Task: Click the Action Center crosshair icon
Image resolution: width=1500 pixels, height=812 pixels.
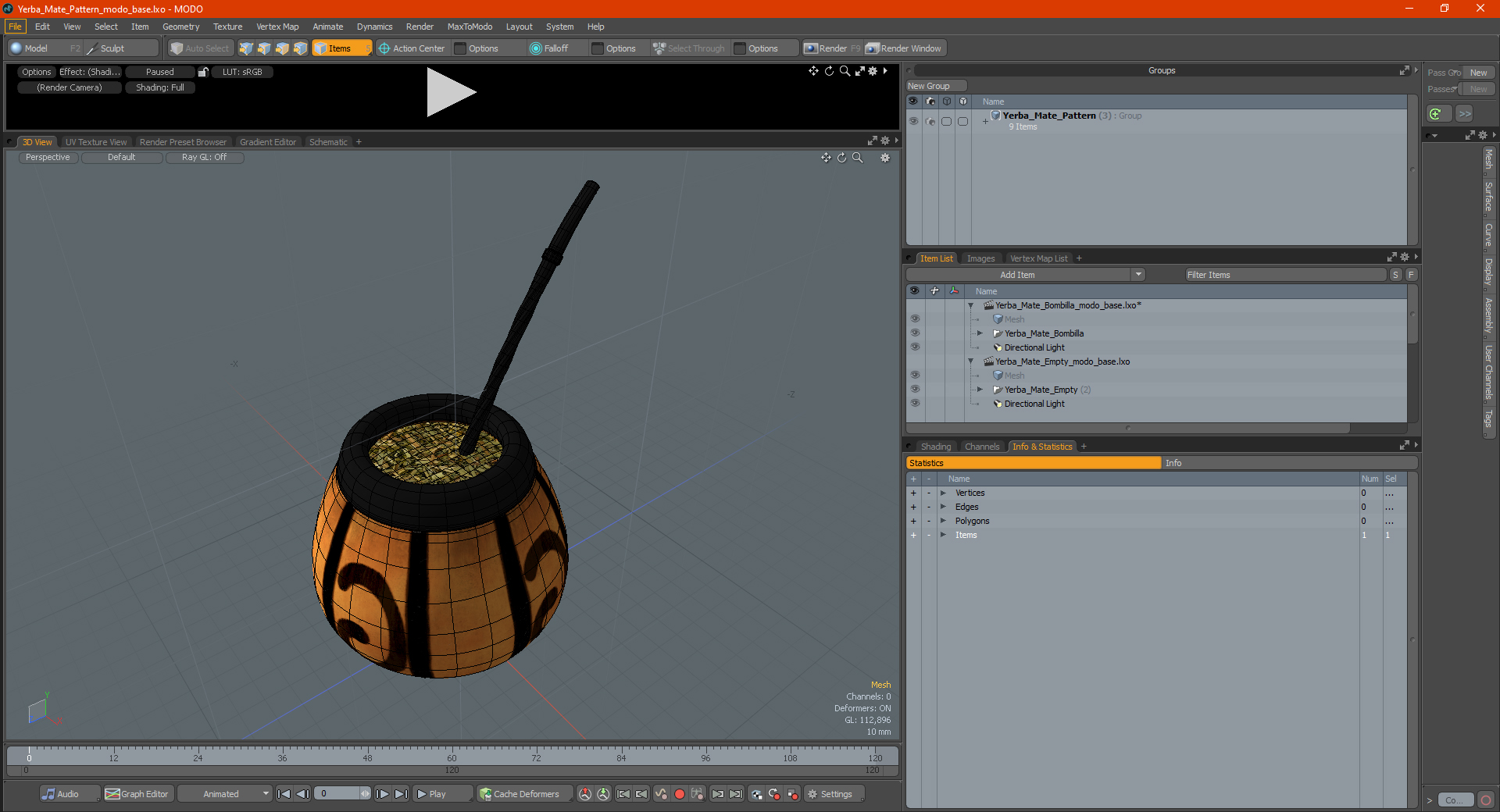Action: [384, 48]
